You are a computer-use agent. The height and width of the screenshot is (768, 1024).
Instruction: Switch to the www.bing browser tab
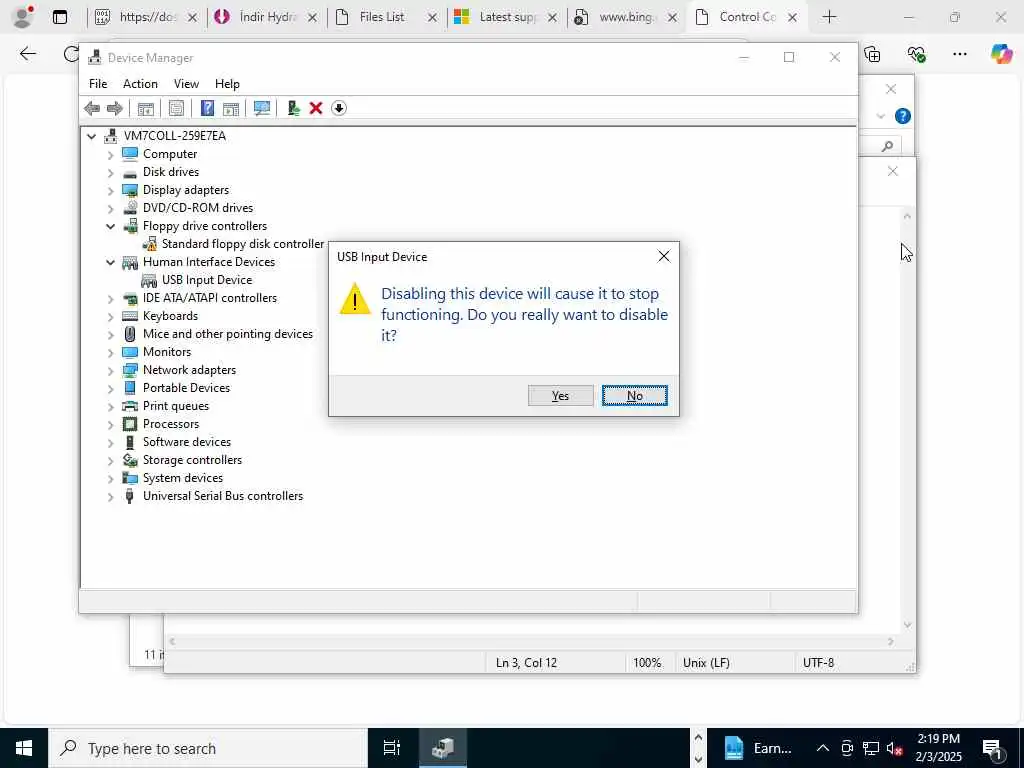(x=626, y=17)
